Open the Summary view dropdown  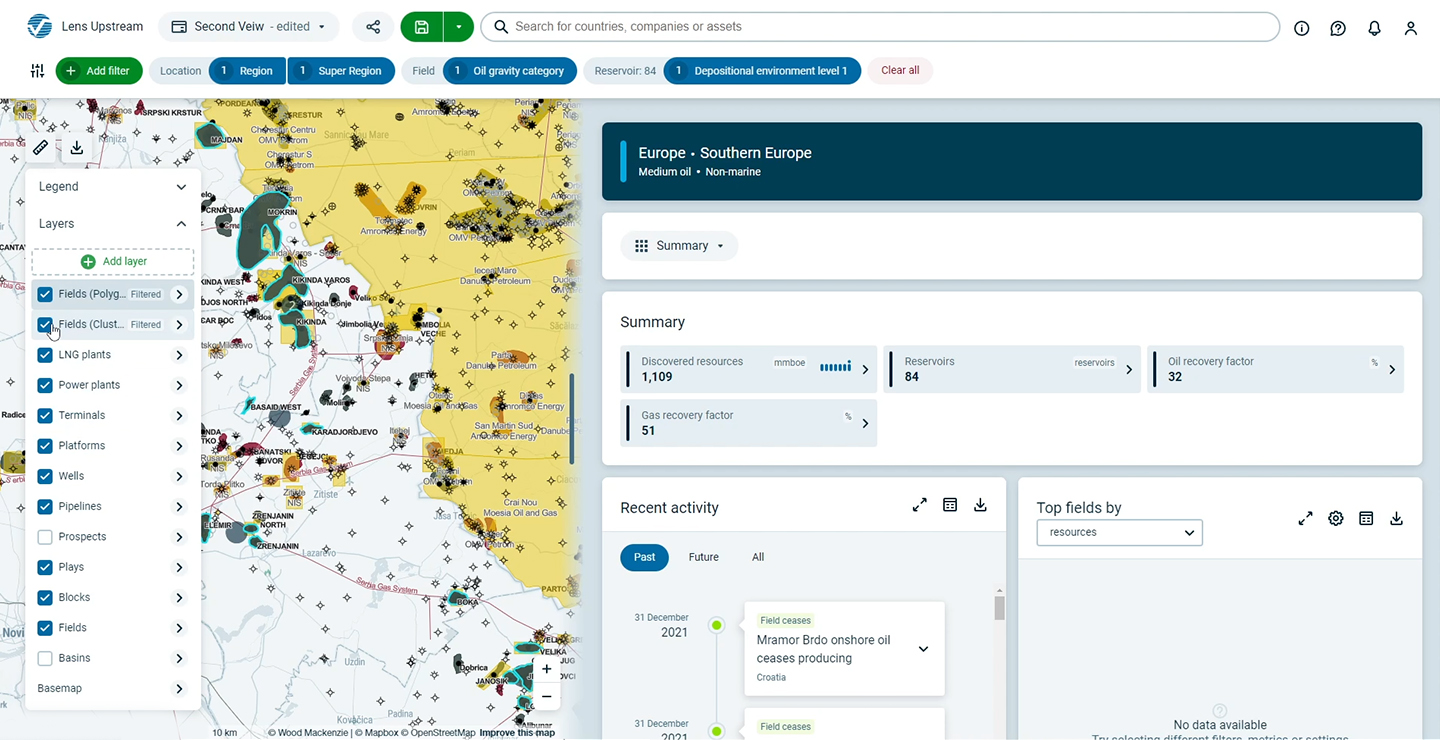tap(680, 246)
